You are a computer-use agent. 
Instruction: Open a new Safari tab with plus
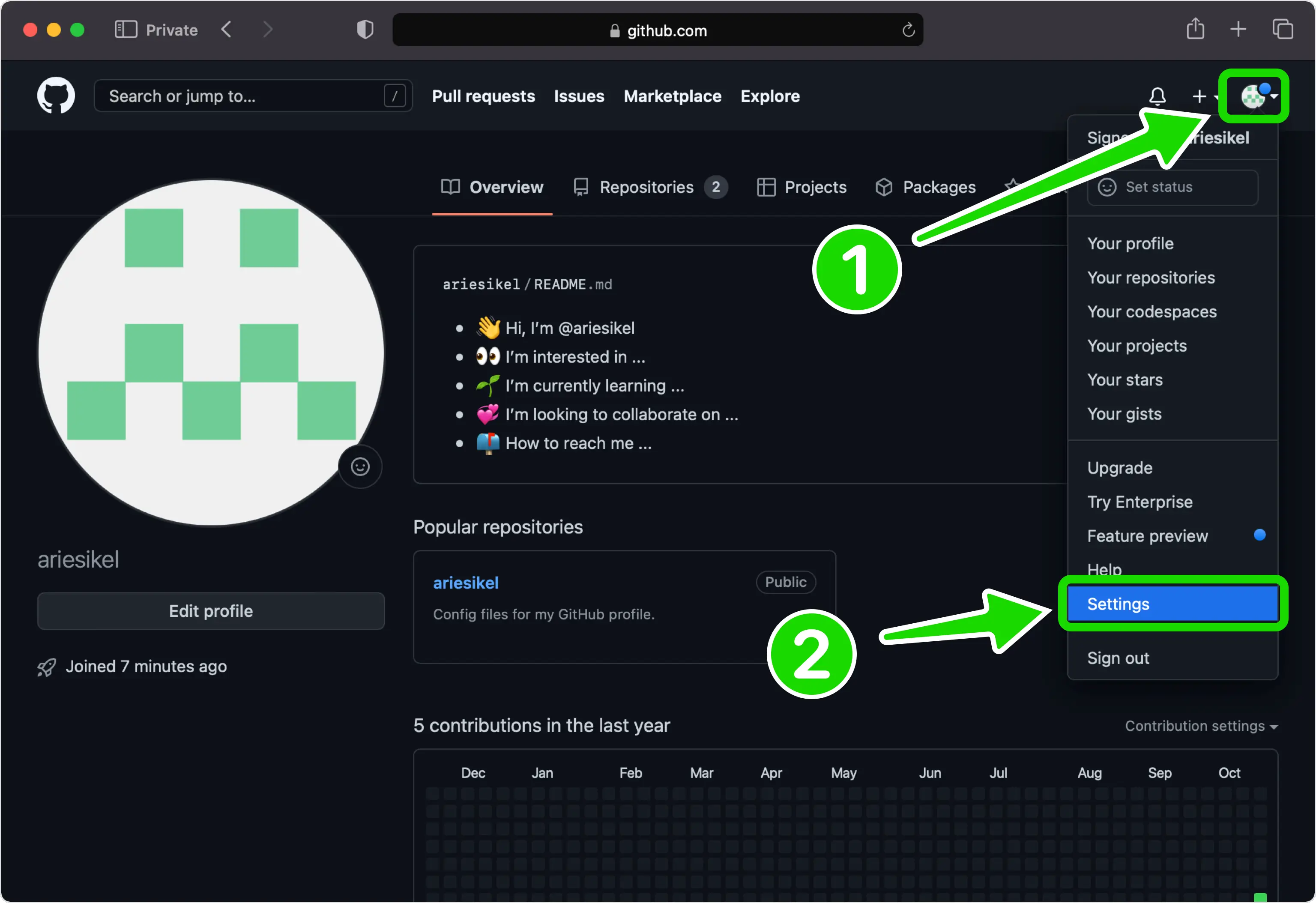tap(1238, 29)
